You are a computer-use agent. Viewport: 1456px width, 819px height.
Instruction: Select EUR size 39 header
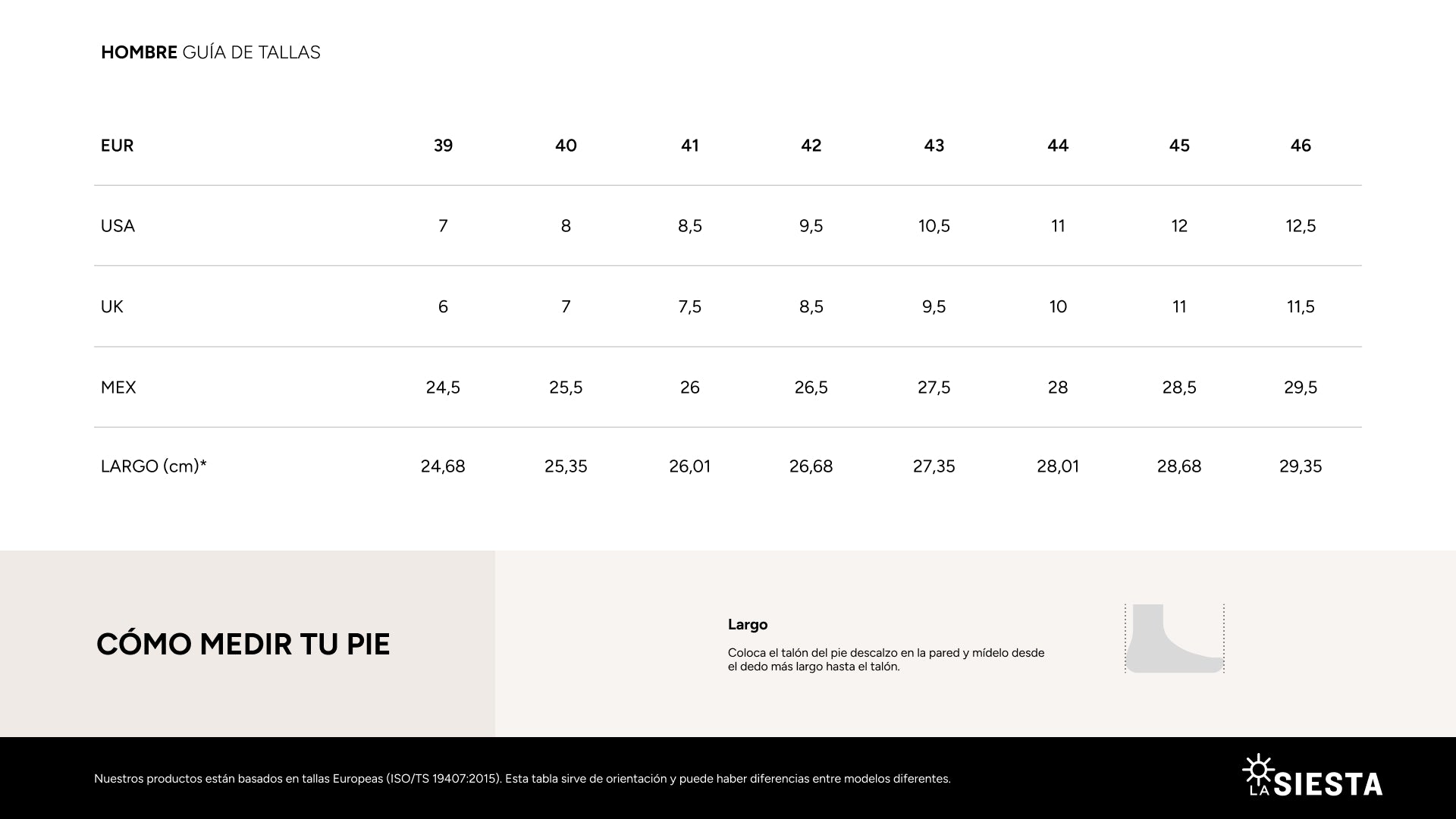click(x=443, y=146)
